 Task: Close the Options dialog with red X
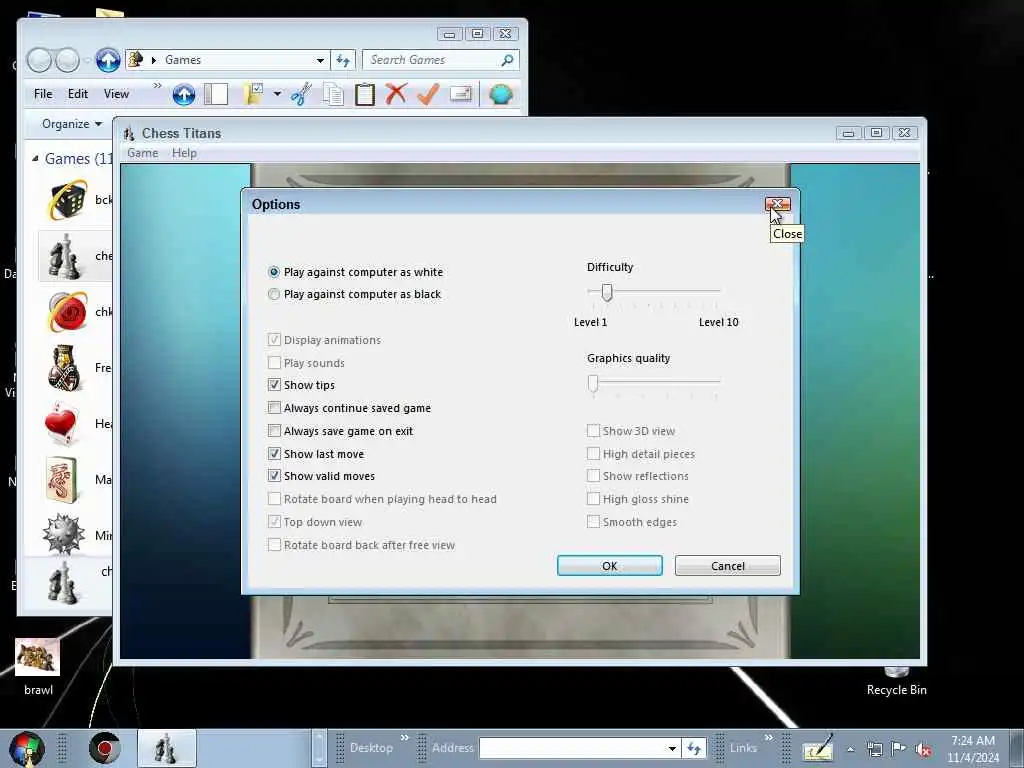(777, 204)
